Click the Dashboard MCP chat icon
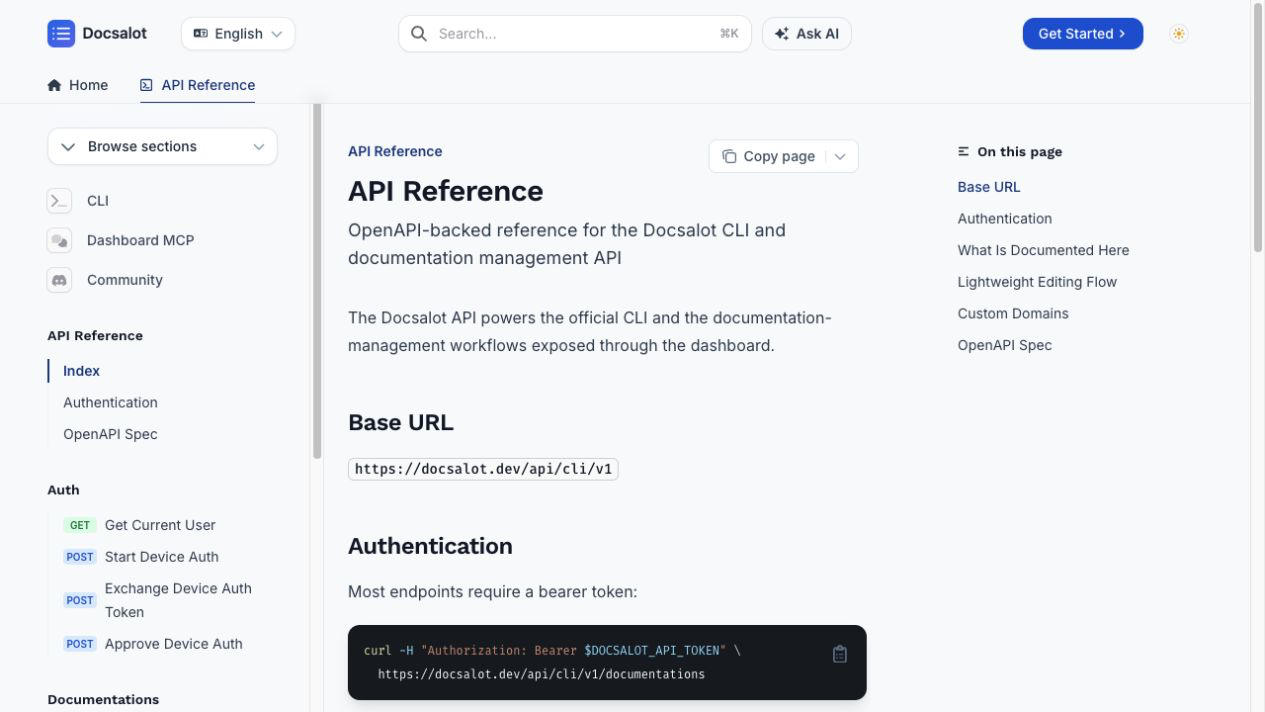 coord(59,240)
